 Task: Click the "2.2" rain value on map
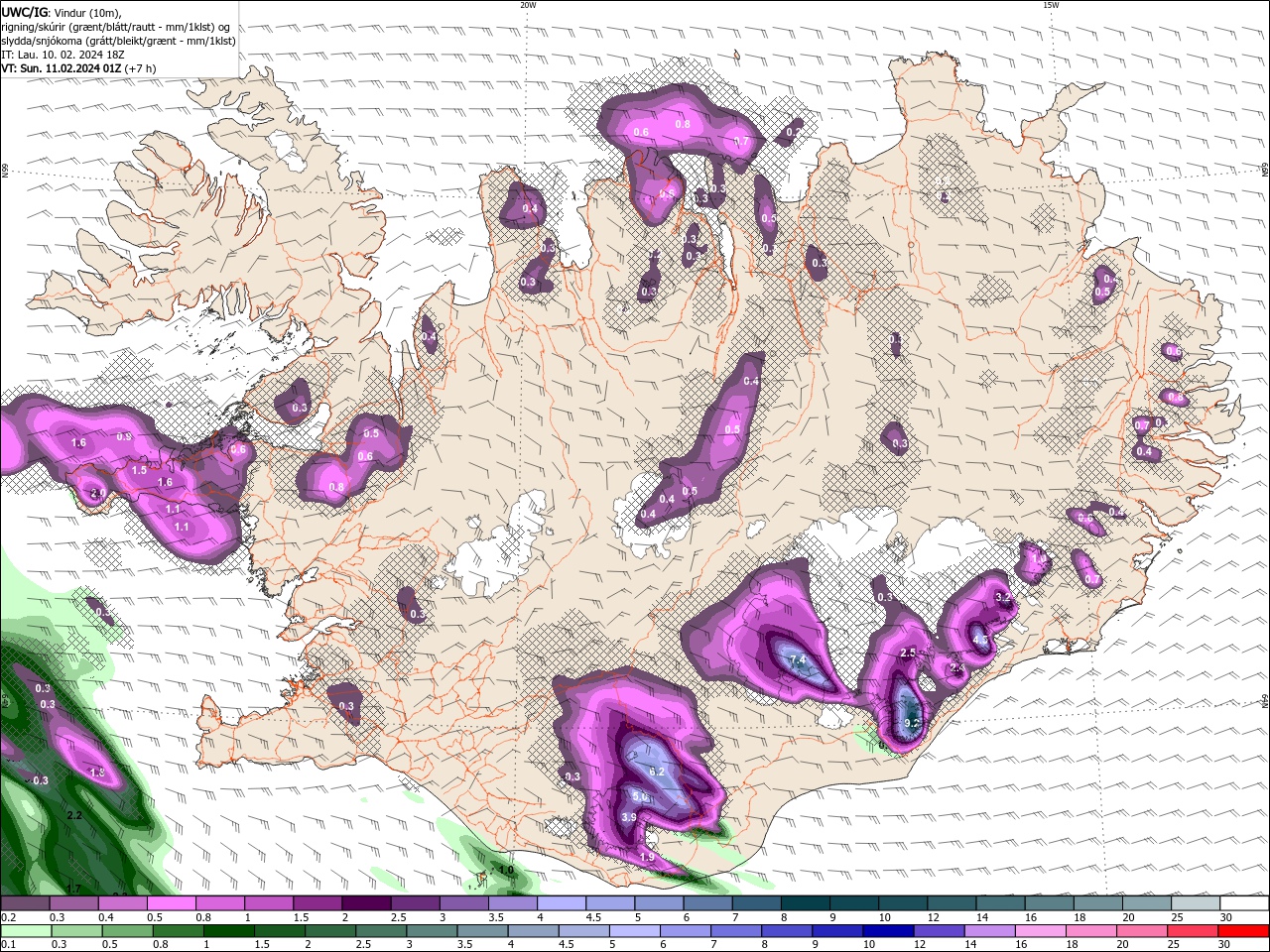(x=74, y=815)
